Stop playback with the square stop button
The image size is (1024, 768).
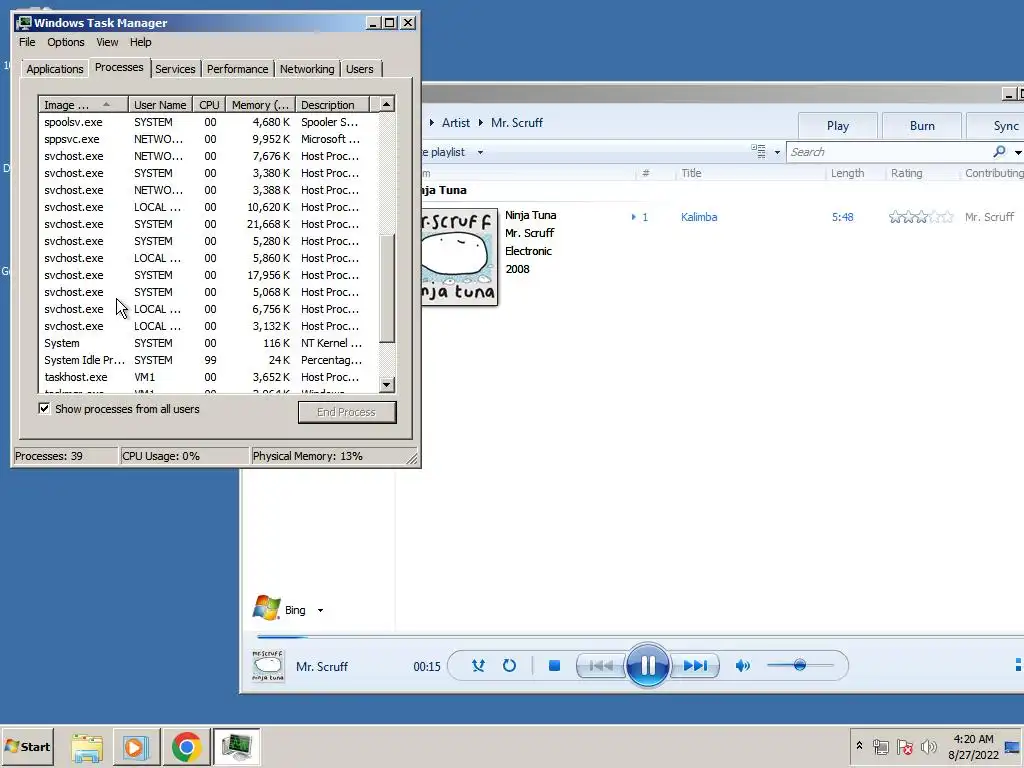[554, 665]
